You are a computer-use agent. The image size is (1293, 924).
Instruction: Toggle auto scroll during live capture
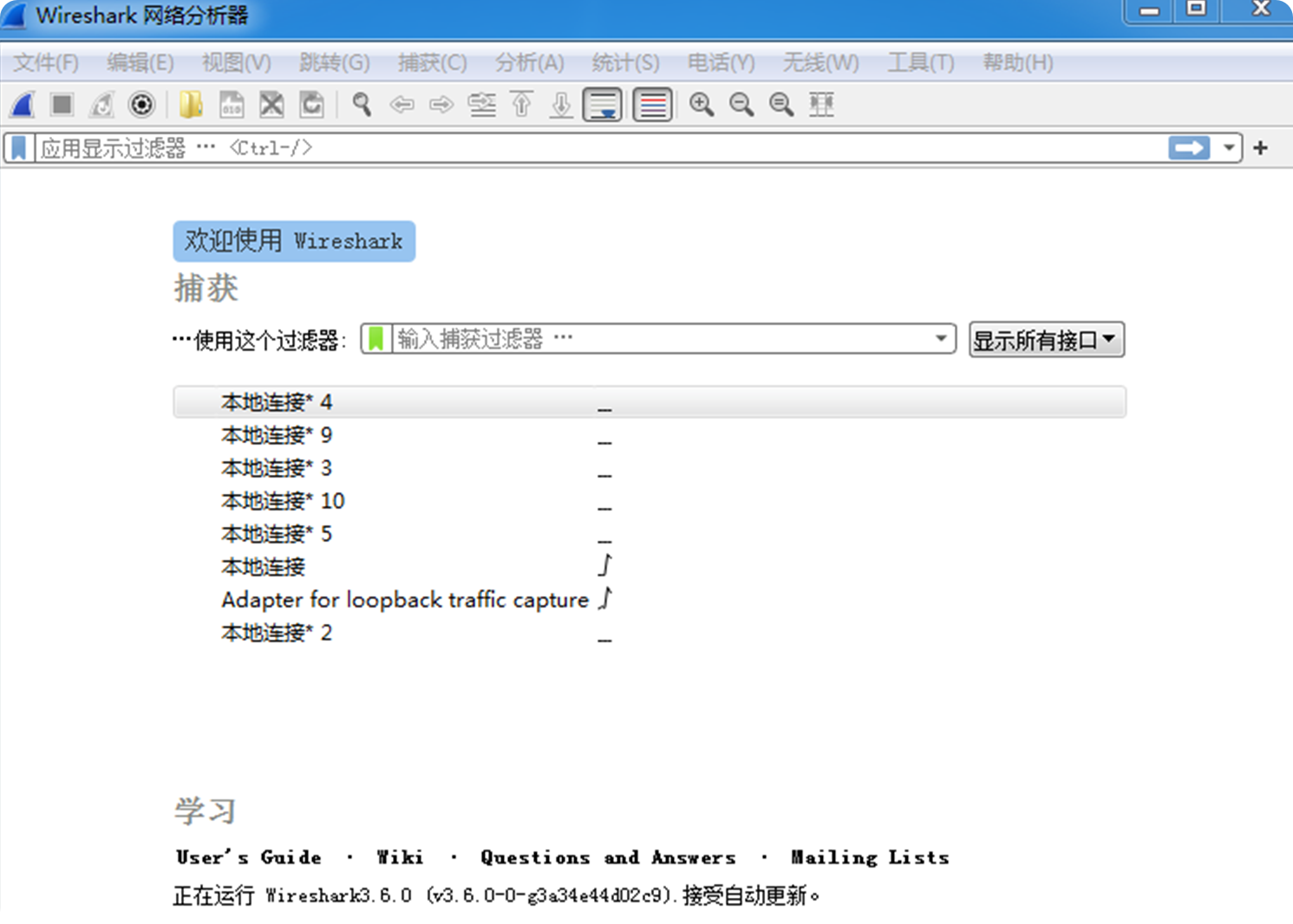603,105
